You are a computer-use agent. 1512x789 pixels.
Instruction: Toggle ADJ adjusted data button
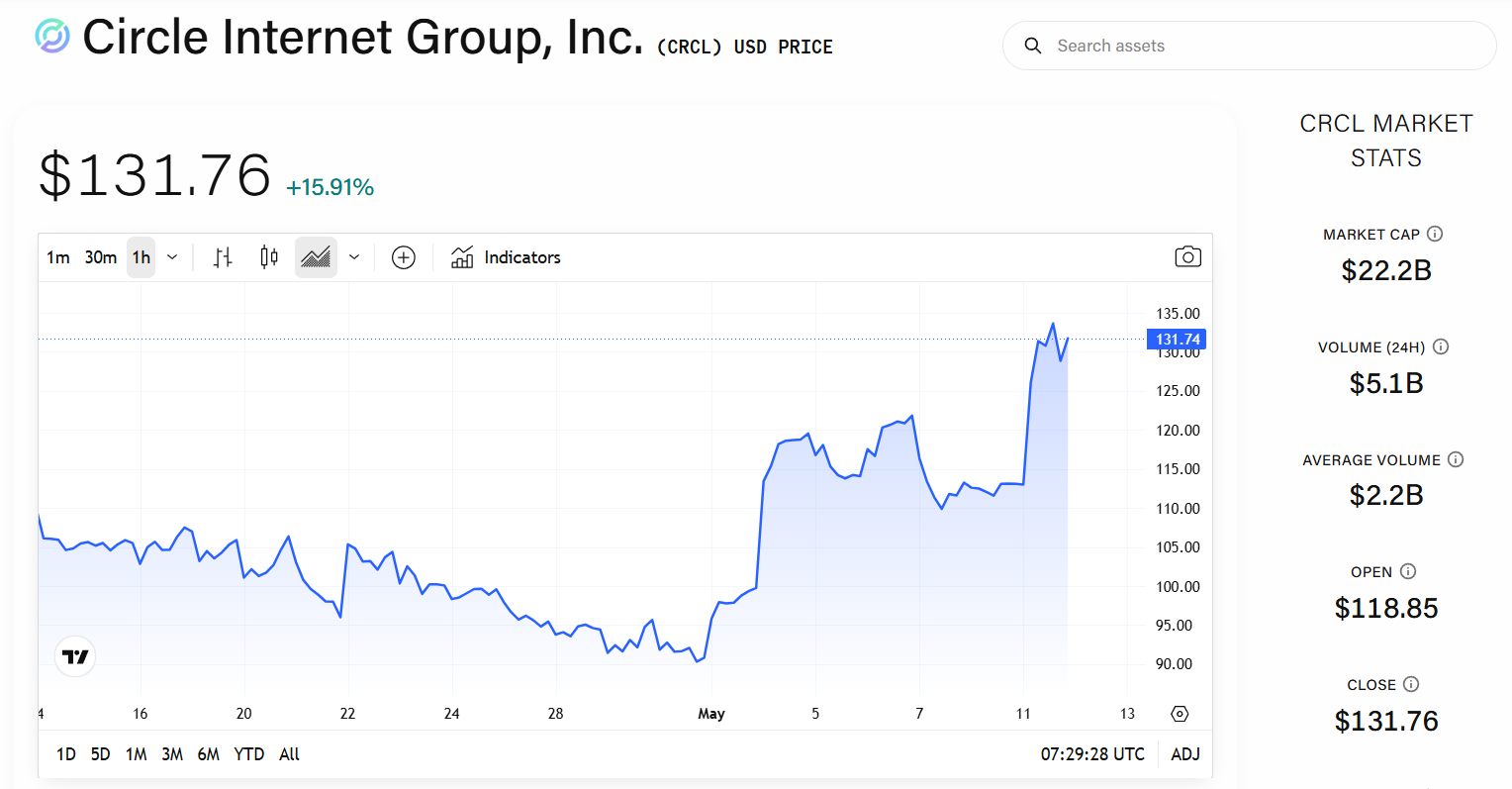click(x=1185, y=754)
